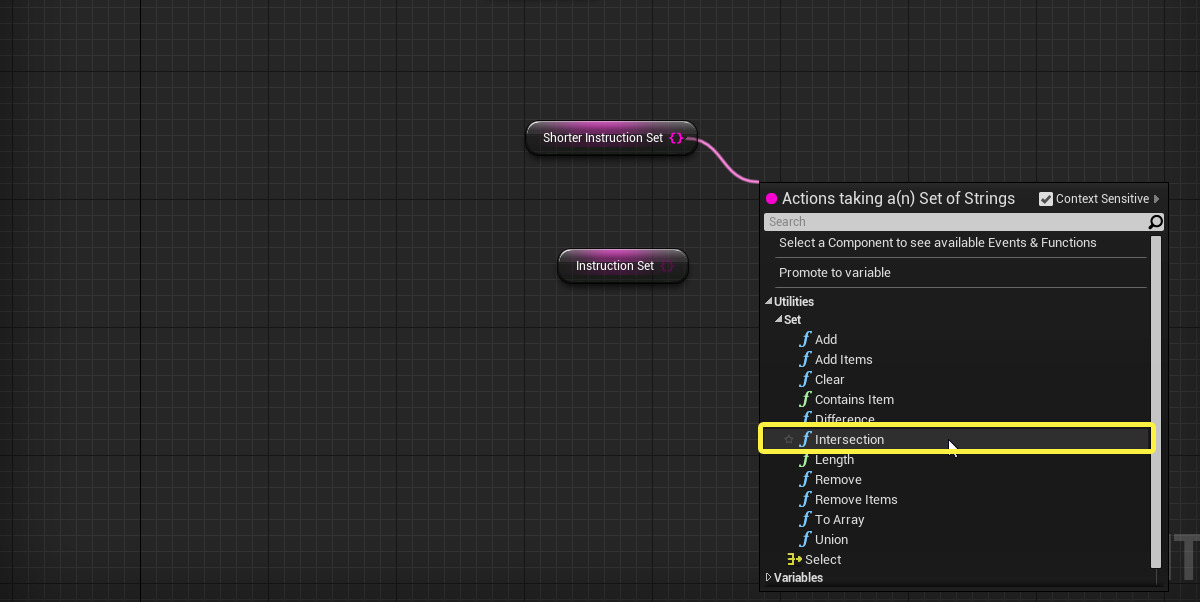Click the favorite star next to Intersection
The image size is (1200, 602).
789,440
